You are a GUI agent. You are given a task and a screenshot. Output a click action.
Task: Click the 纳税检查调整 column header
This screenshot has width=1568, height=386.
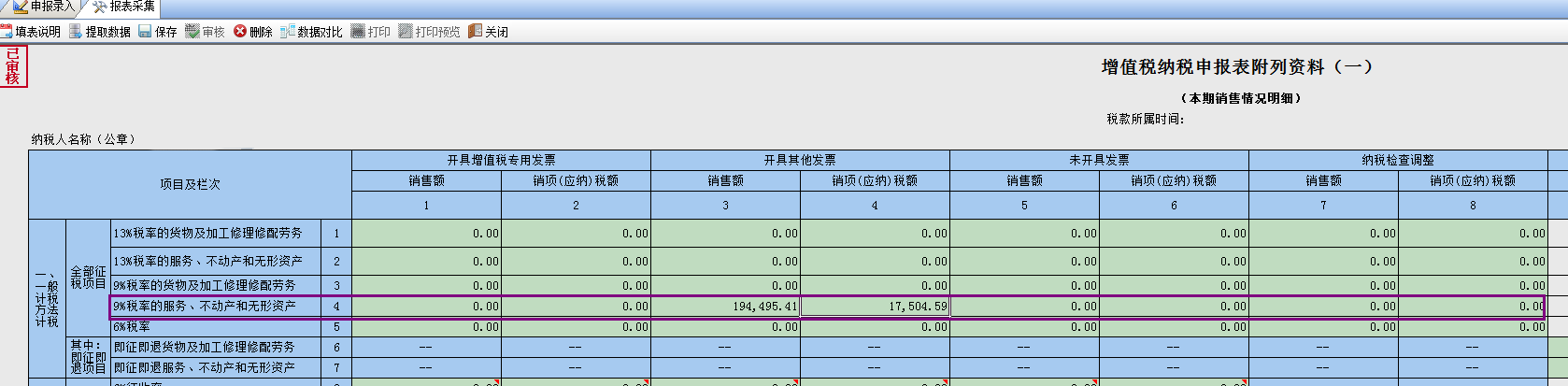point(1398,160)
